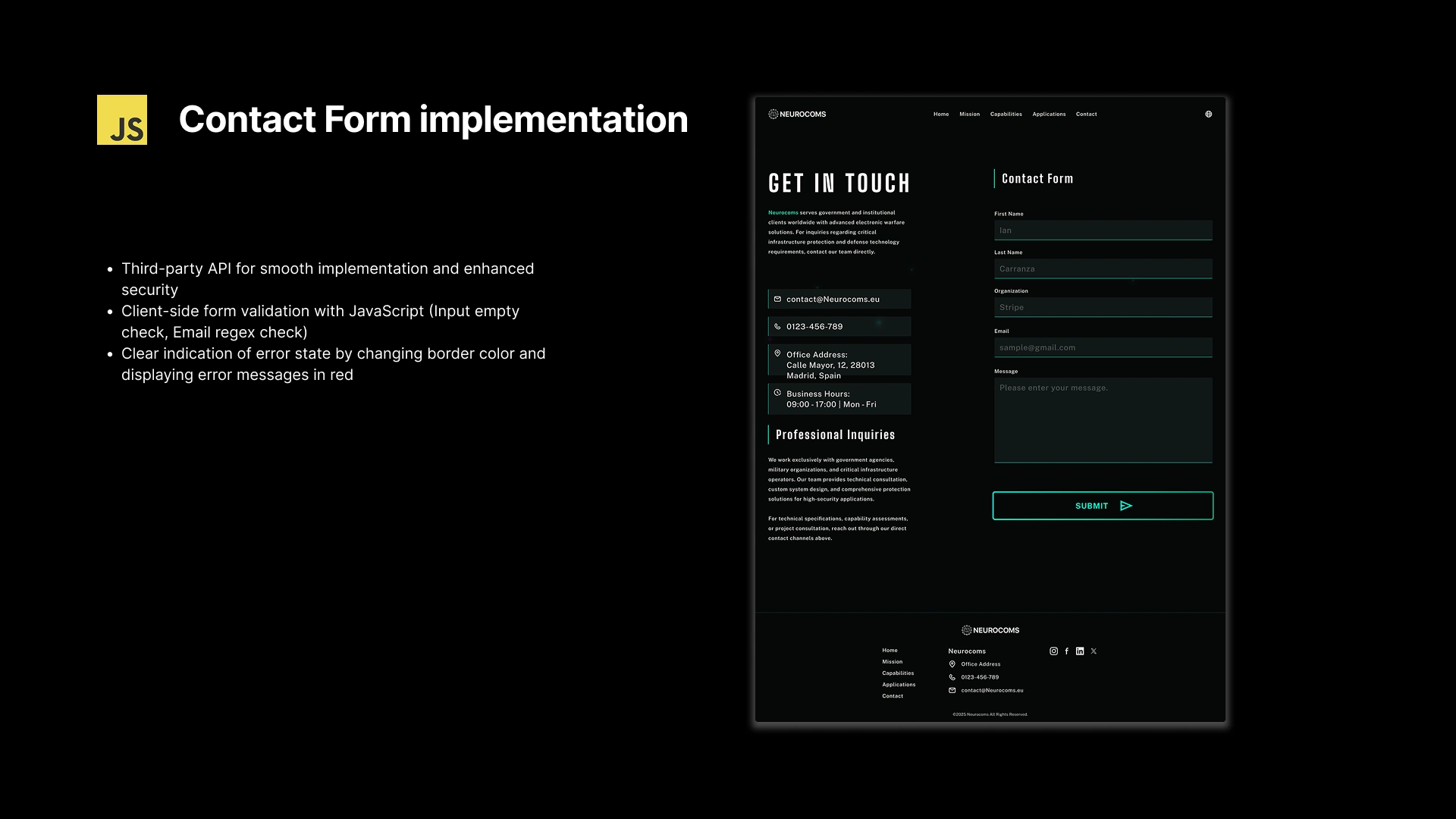Click into the Last Name field

[1103, 269]
